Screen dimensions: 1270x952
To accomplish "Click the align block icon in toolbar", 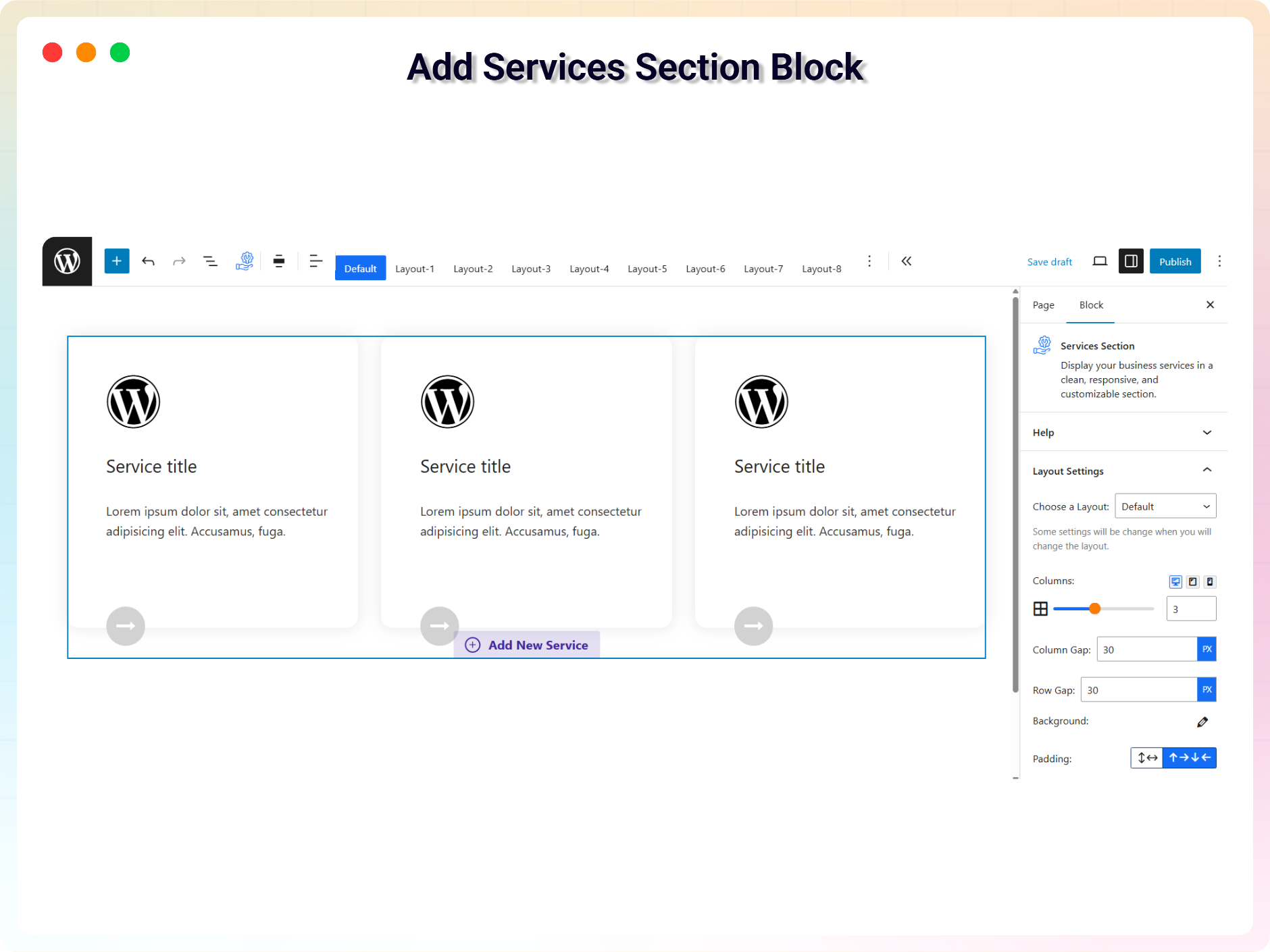I will pyautogui.click(x=279, y=261).
